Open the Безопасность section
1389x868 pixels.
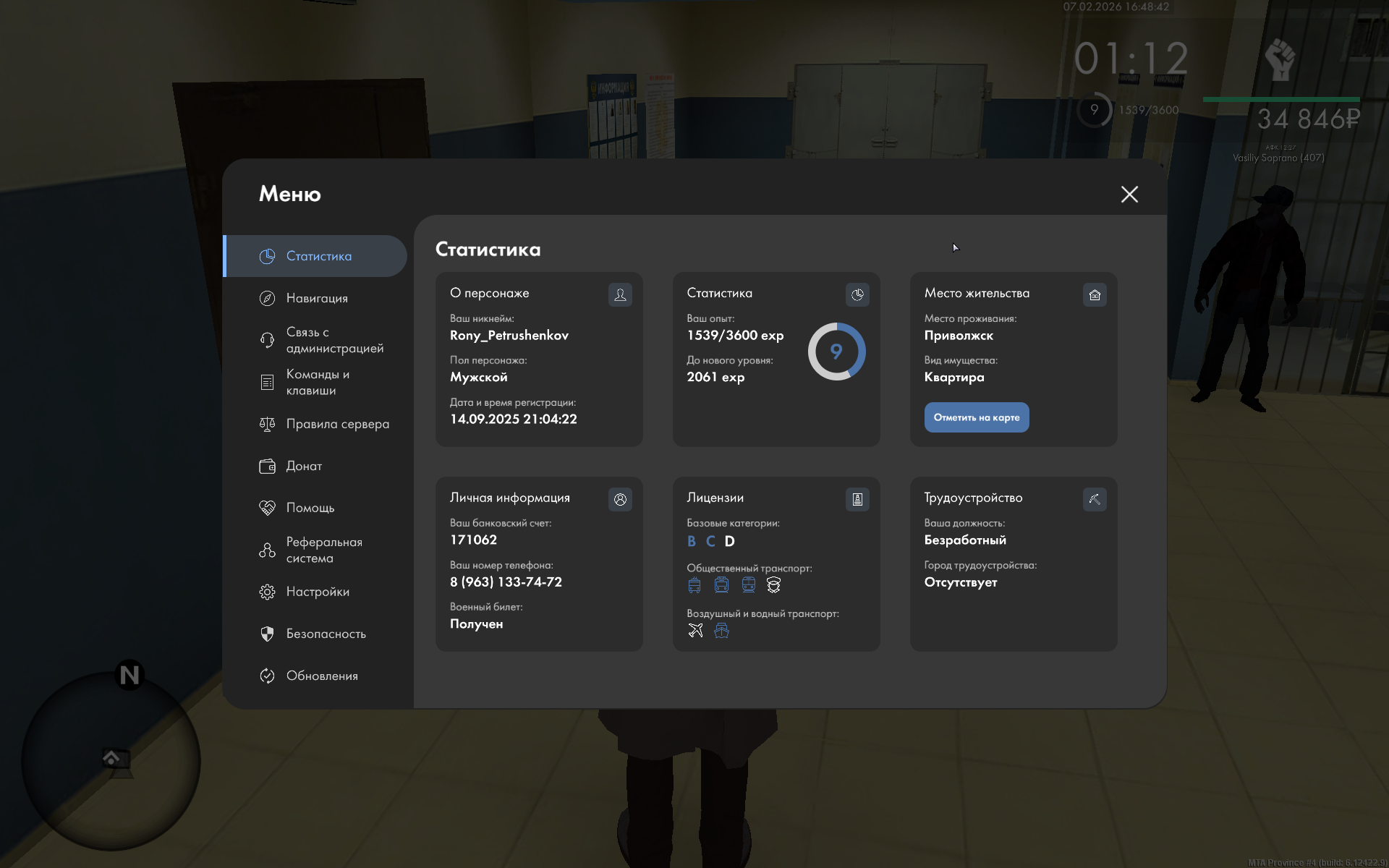pyautogui.click(x=326, y=634)
